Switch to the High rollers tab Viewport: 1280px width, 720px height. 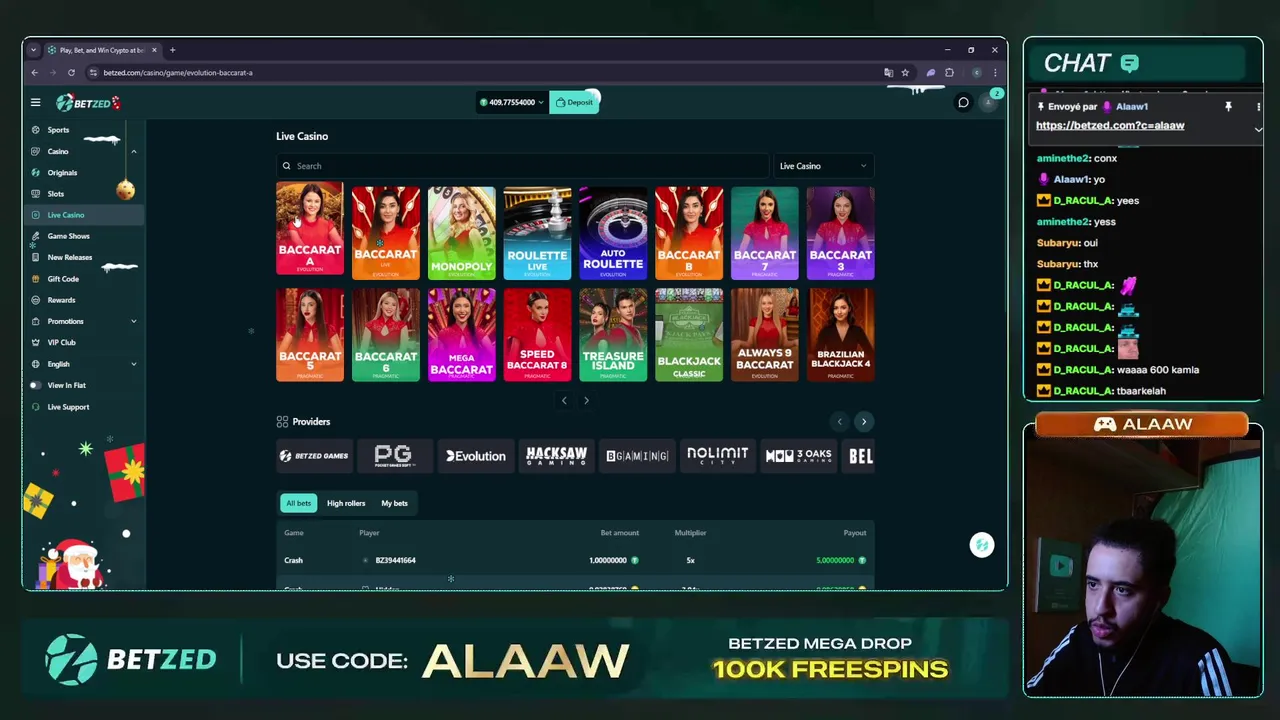[346, 503]
